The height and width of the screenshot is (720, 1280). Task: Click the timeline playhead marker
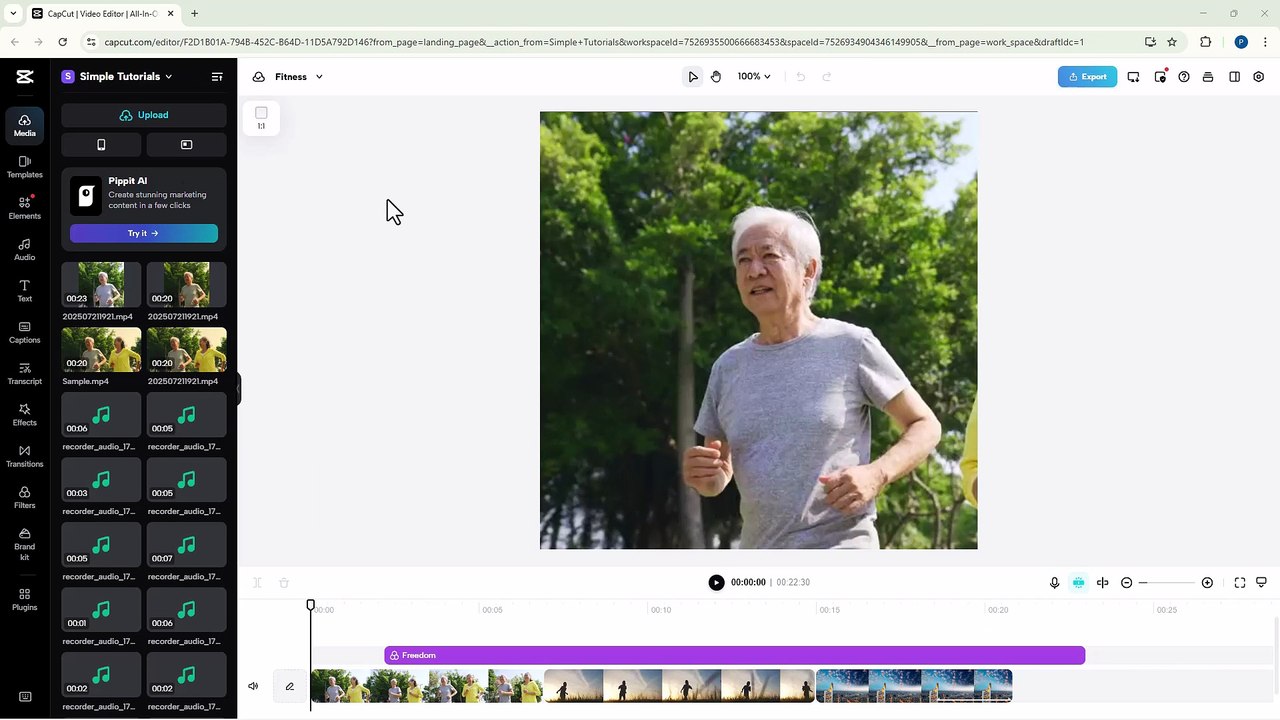pos(311,605)
